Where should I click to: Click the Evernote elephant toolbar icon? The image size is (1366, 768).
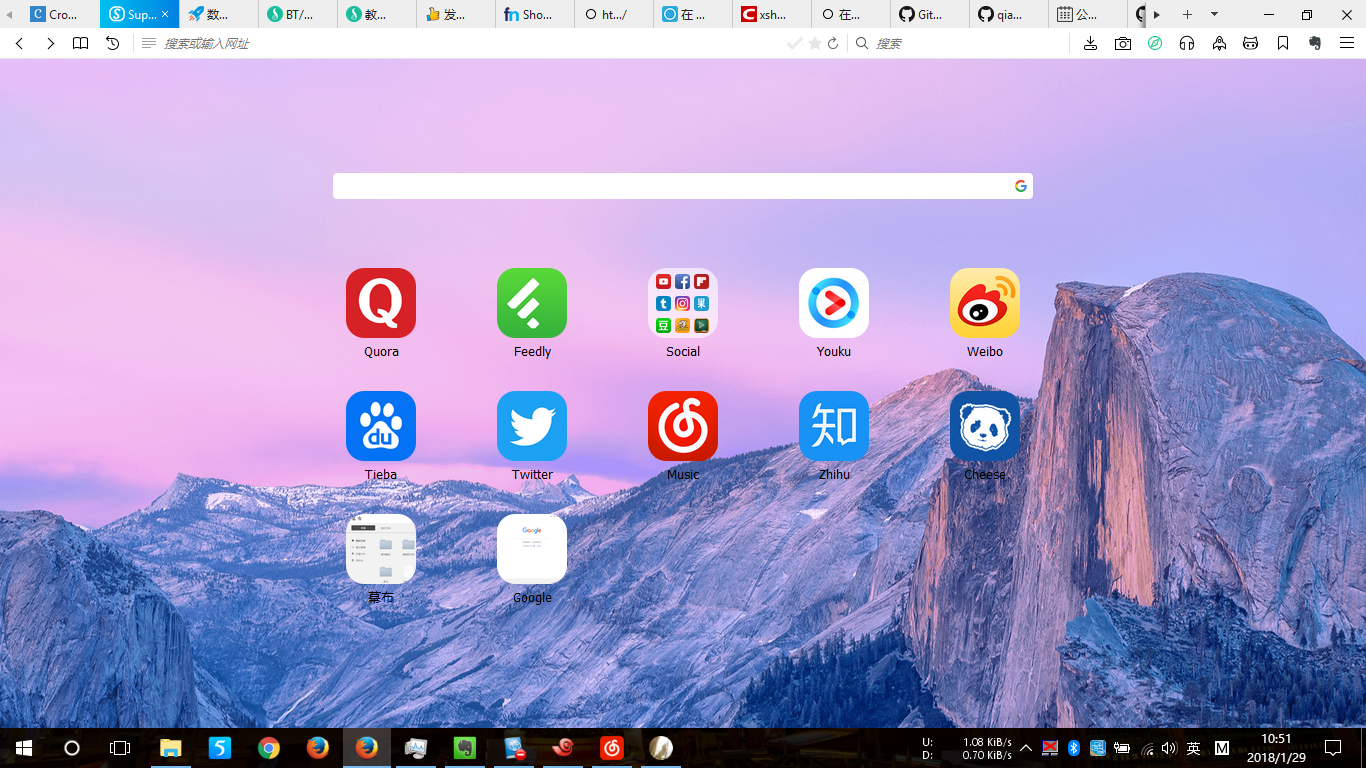click(1315, 44)
